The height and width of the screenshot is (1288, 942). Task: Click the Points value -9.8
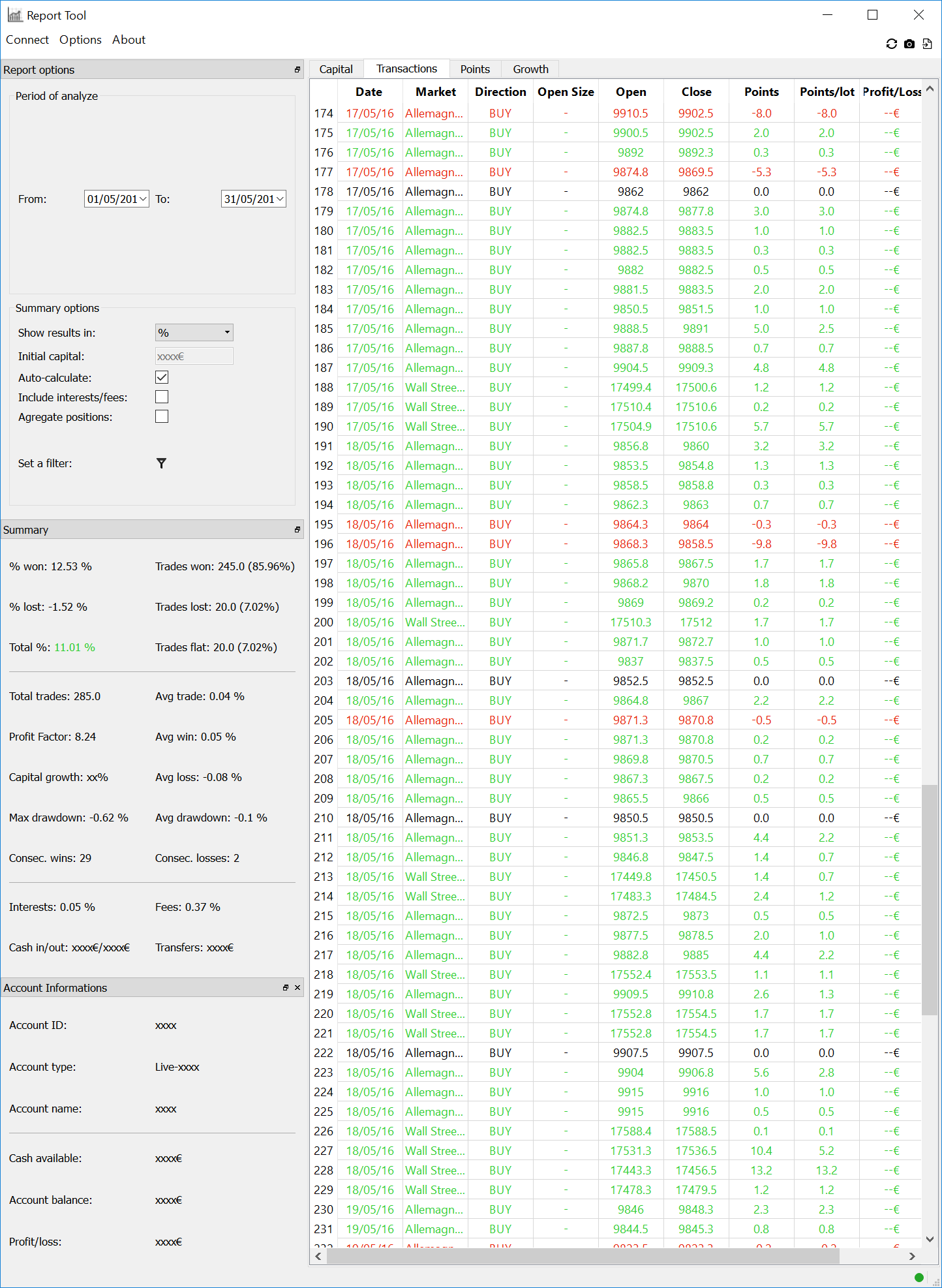[761, 544]
